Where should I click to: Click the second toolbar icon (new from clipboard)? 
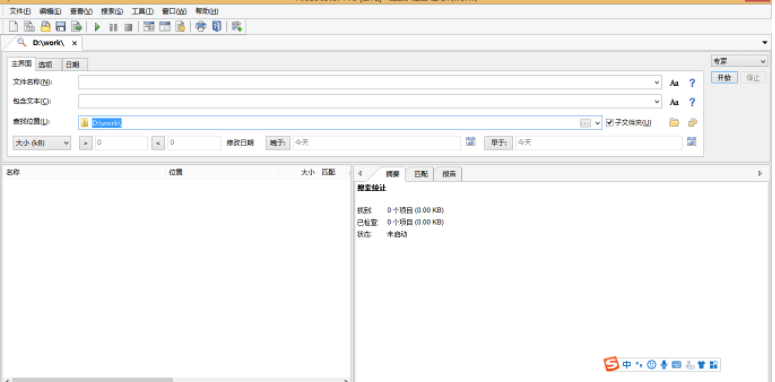click(29, 27)
